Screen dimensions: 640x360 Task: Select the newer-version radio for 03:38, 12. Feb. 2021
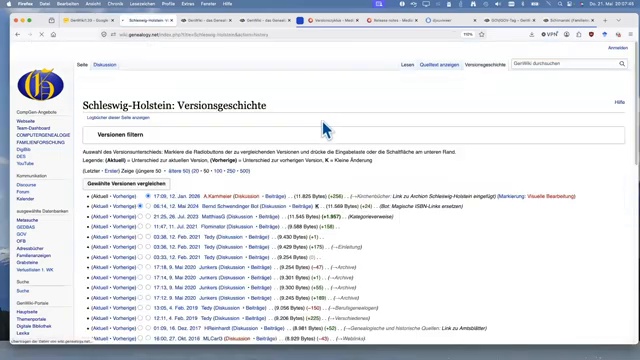148,237
